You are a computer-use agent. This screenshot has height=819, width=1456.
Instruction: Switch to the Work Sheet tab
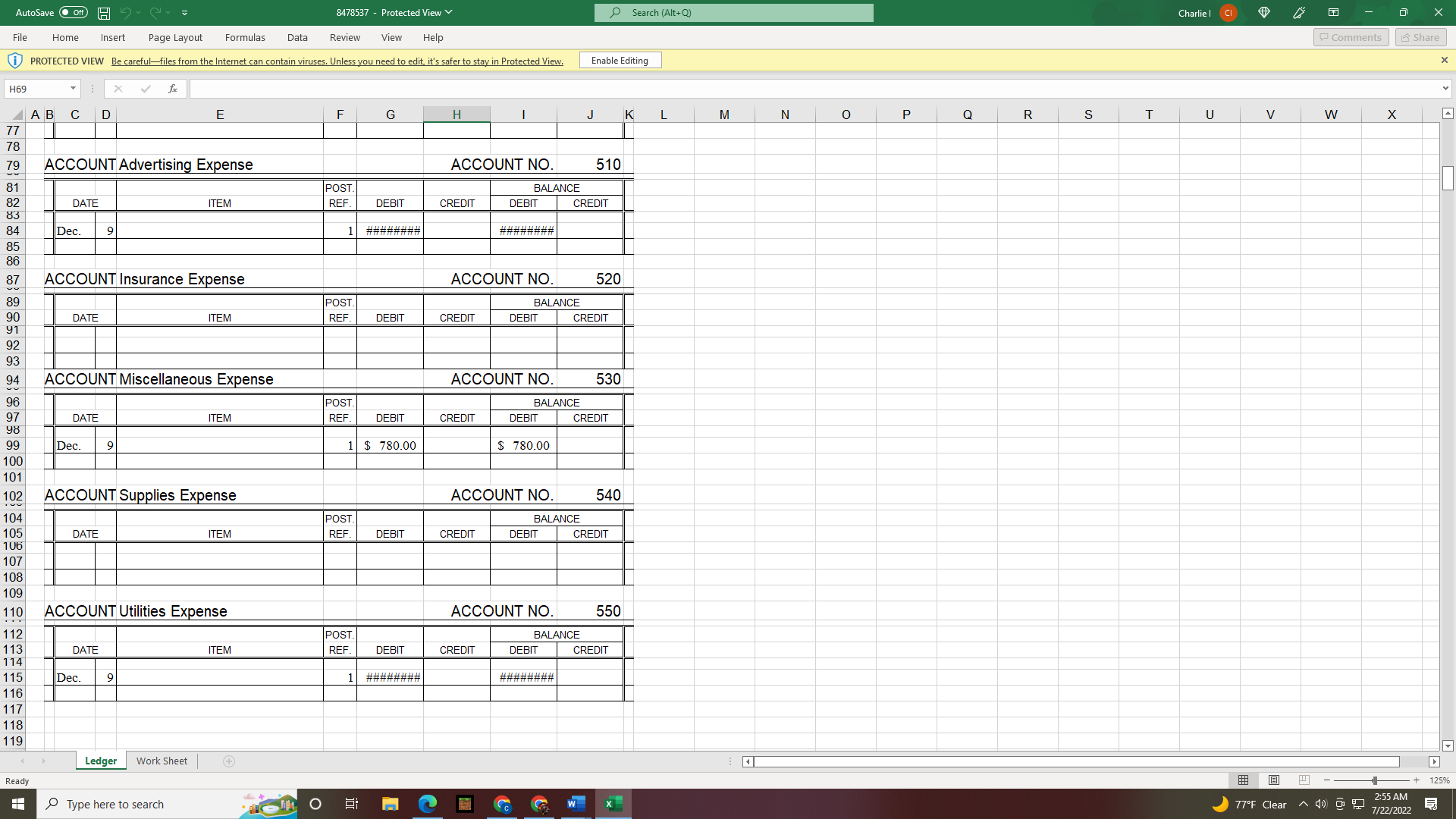pyautogui.click(x=161, y=761)
